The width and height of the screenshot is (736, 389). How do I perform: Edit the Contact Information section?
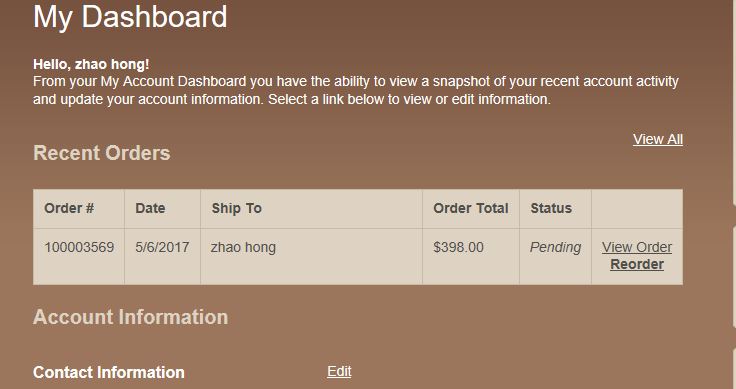(339, 371)
